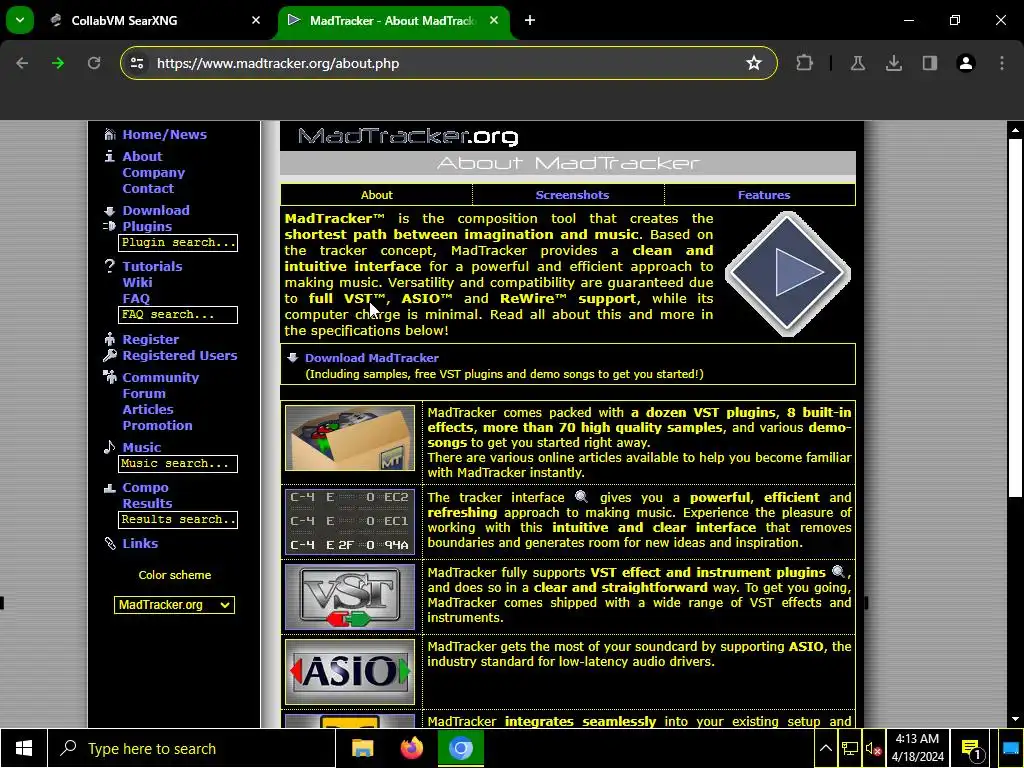Open the FAQ link

(x=136, y=298)
